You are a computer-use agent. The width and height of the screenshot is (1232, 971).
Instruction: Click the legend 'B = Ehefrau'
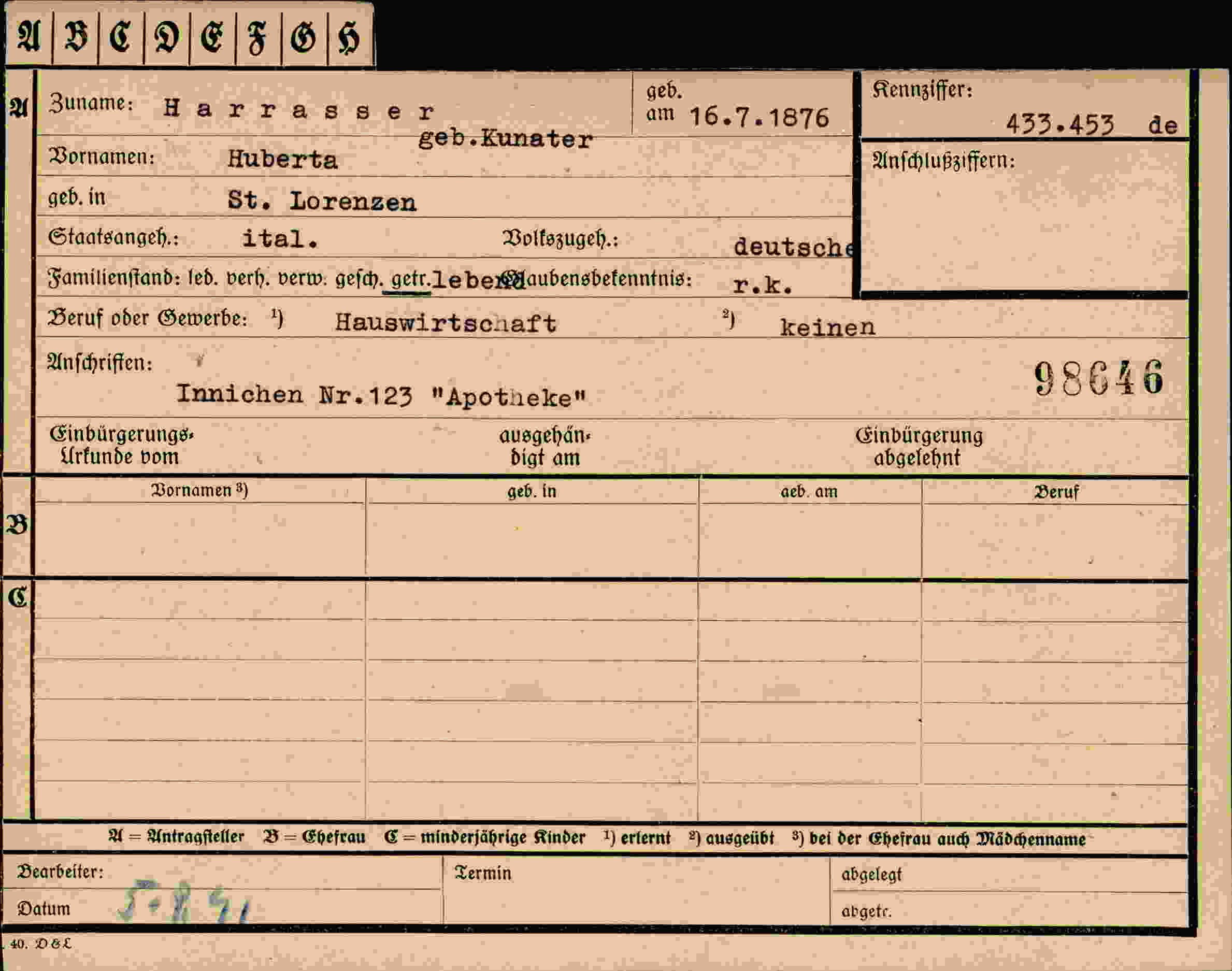click(314, 838)
